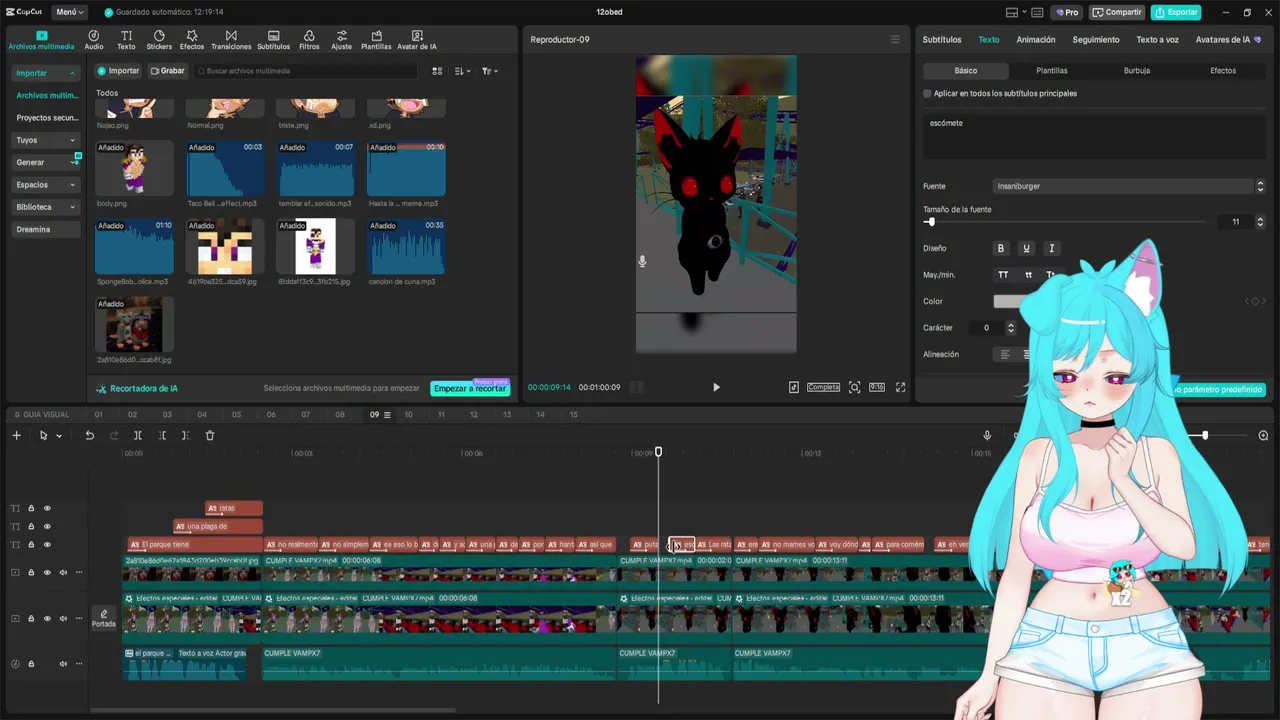The width and height of the screenshot is (1280, 720).
Task: Adjust the Tamaño de la fuente slider
Action: pos(931,222)
